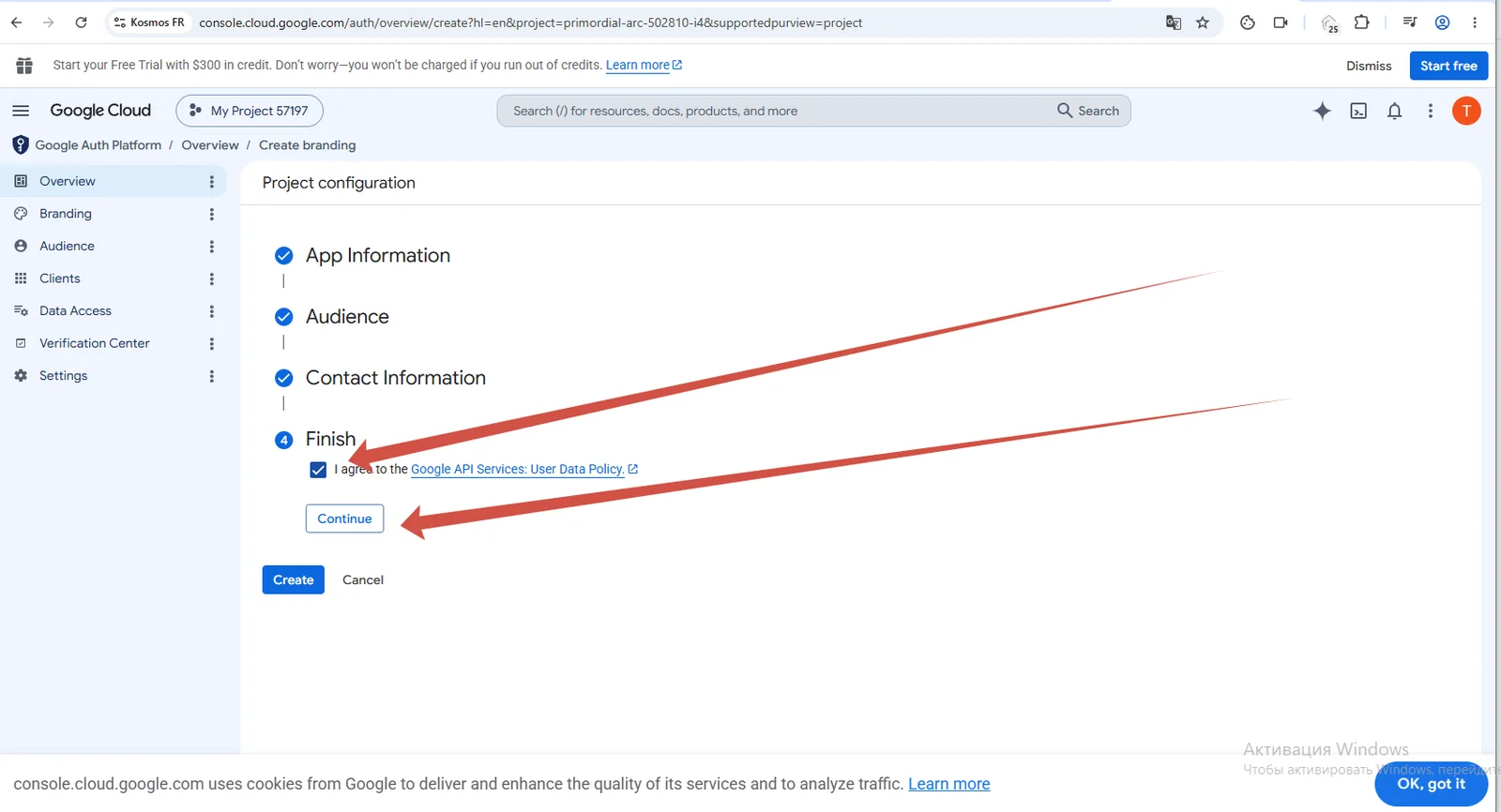Screen dimensions: 1501x812
Task: Open the hamburger navigation menu
Action: pyautogui.click(x=21, y=111)
